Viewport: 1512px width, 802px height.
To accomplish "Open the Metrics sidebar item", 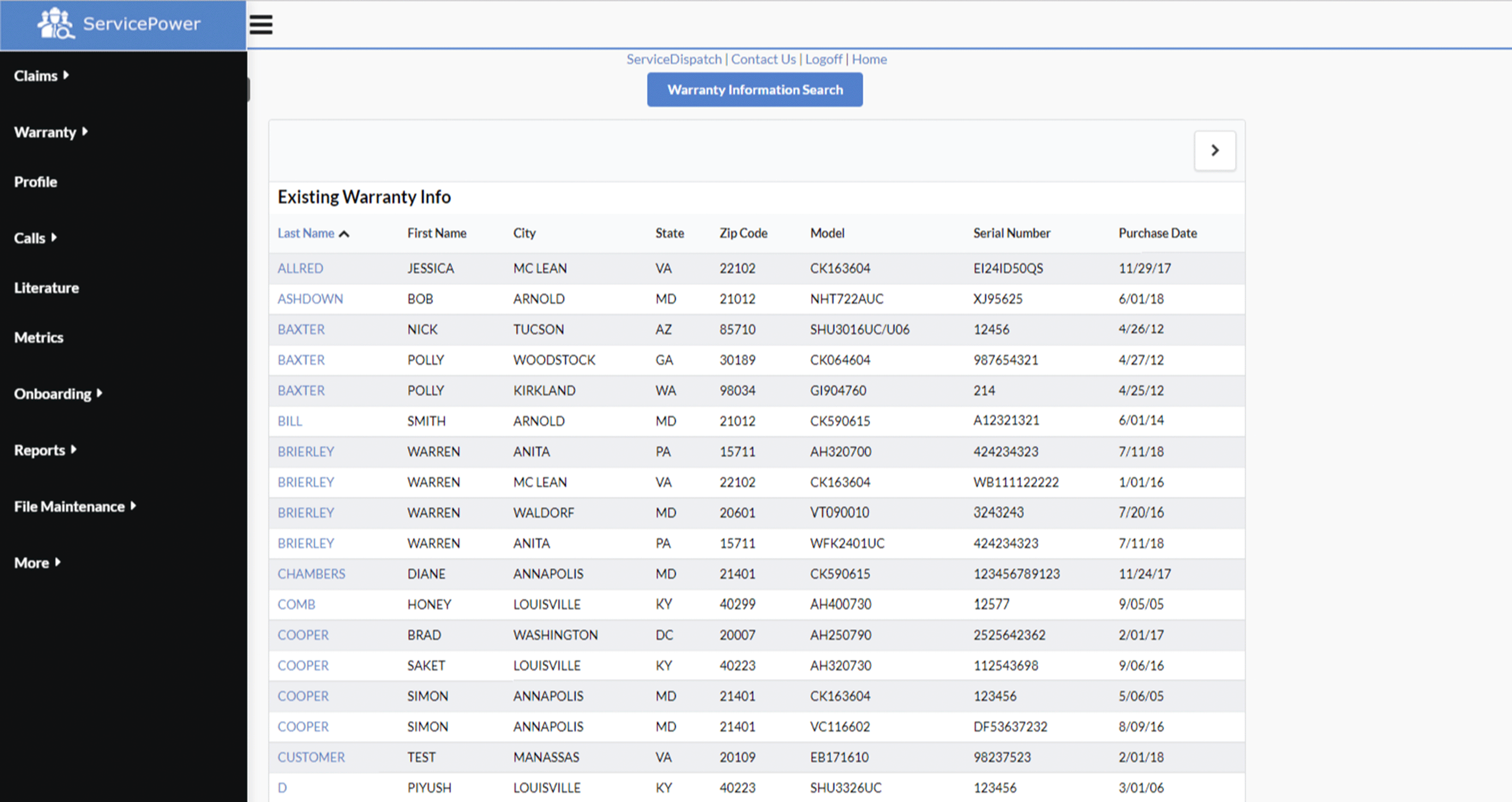I will 39,337.
